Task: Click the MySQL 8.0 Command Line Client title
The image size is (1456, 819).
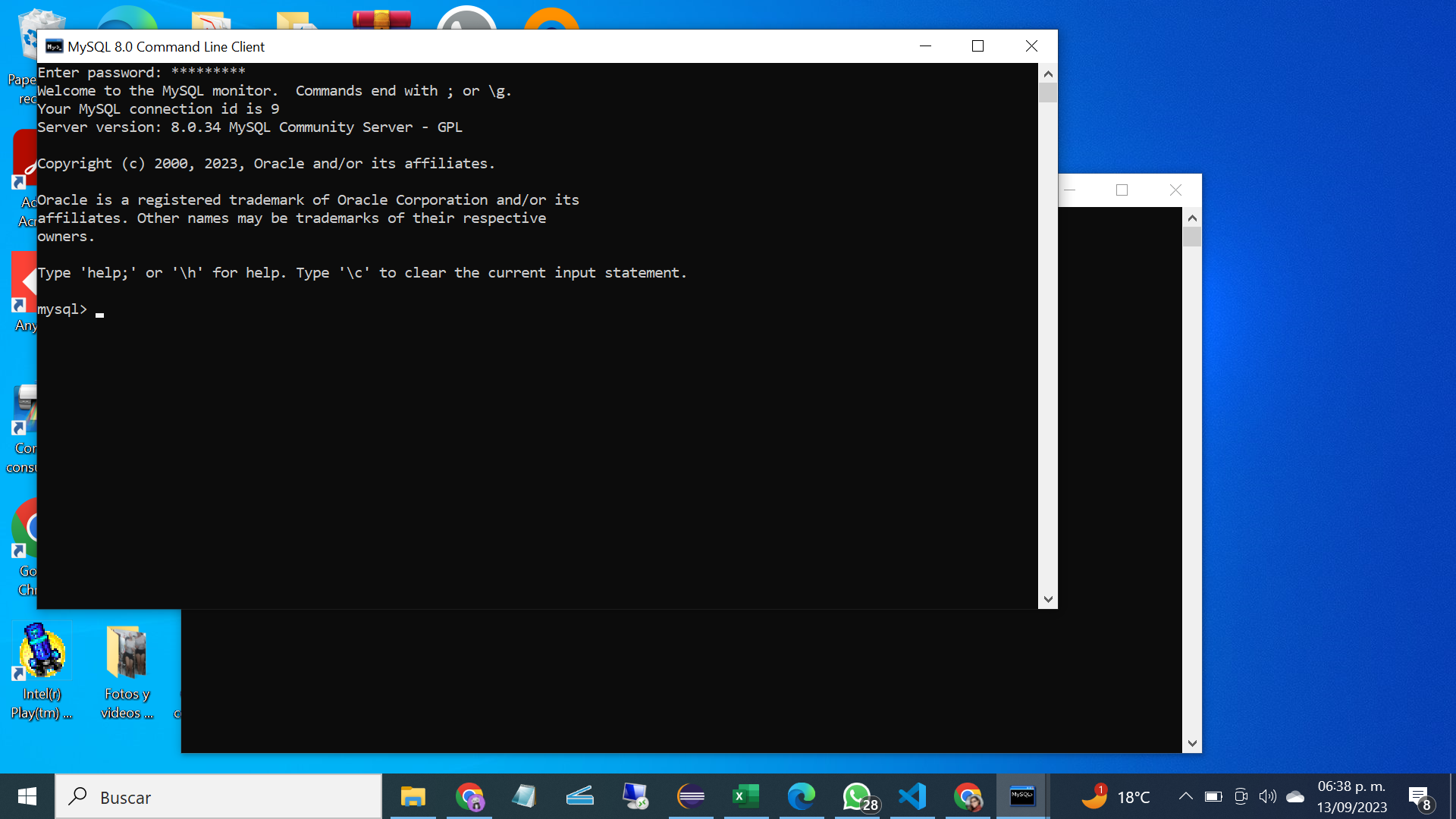Action: point(166,46)
